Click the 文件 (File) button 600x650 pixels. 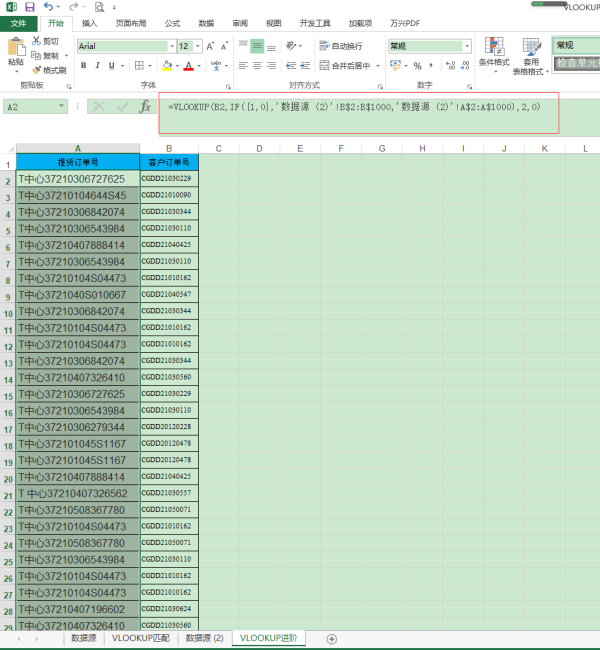(x=19, y=22)
